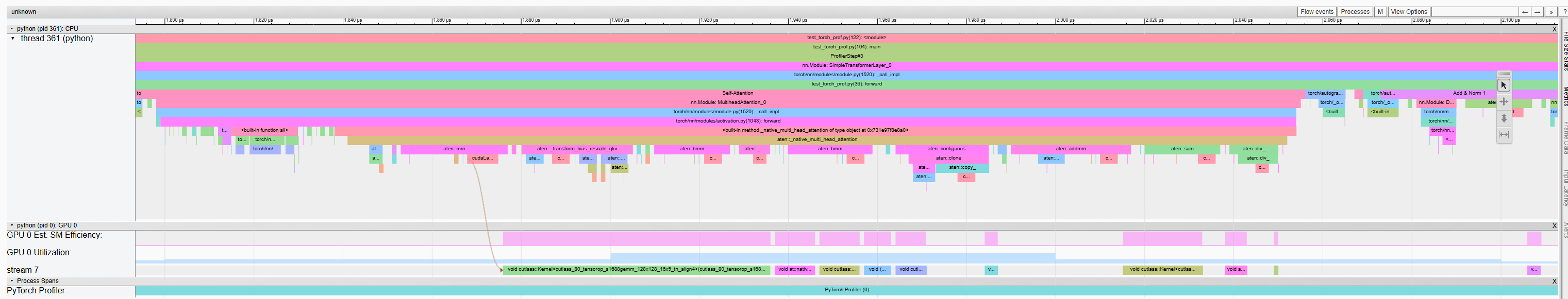This screenshot has width=1568, height=299.
Task: Select the cutlass tensorop s1688gemm kernel slice
Action: [x=636, y=269]
